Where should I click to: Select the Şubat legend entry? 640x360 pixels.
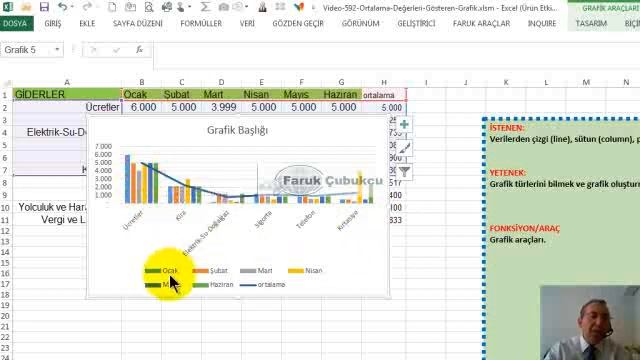point(210,271)
